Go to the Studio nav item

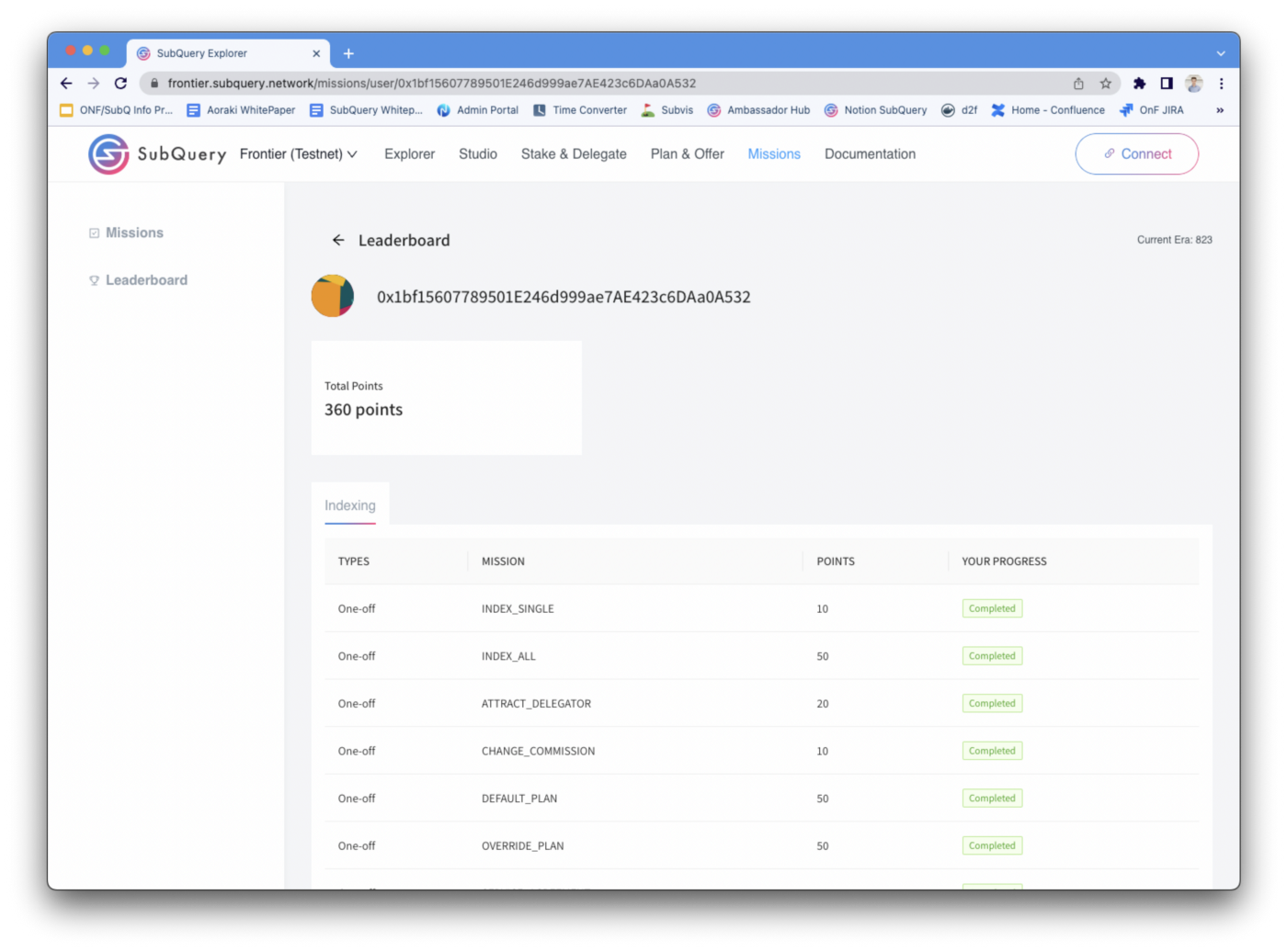pos(478,154)
